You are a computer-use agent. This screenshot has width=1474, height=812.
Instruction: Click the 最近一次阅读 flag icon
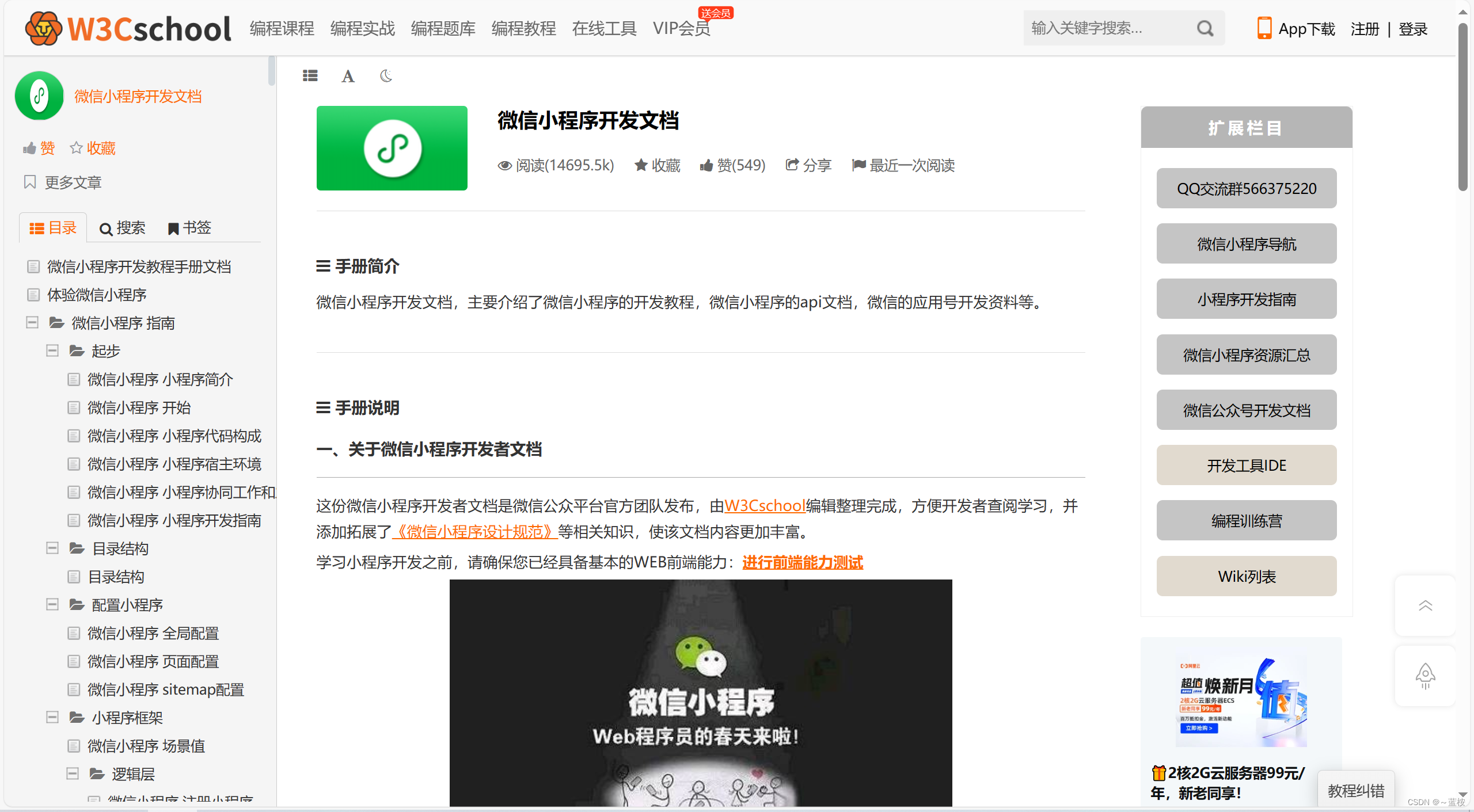click(x=858, y=165)
